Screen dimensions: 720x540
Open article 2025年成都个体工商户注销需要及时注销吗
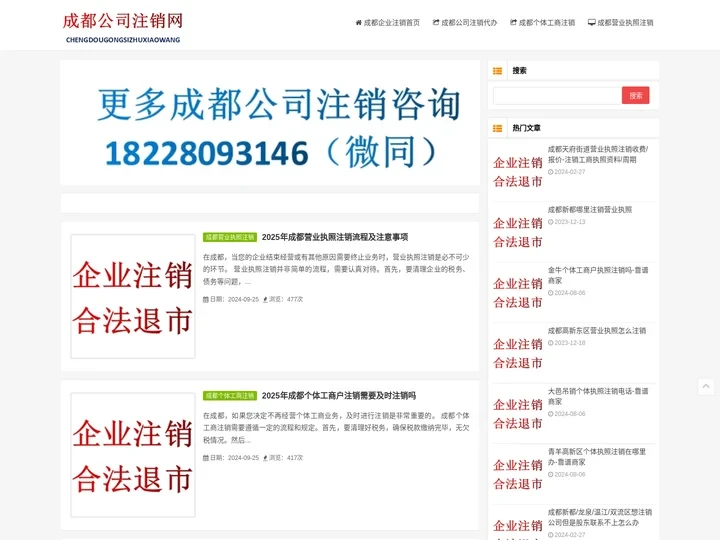338,395
